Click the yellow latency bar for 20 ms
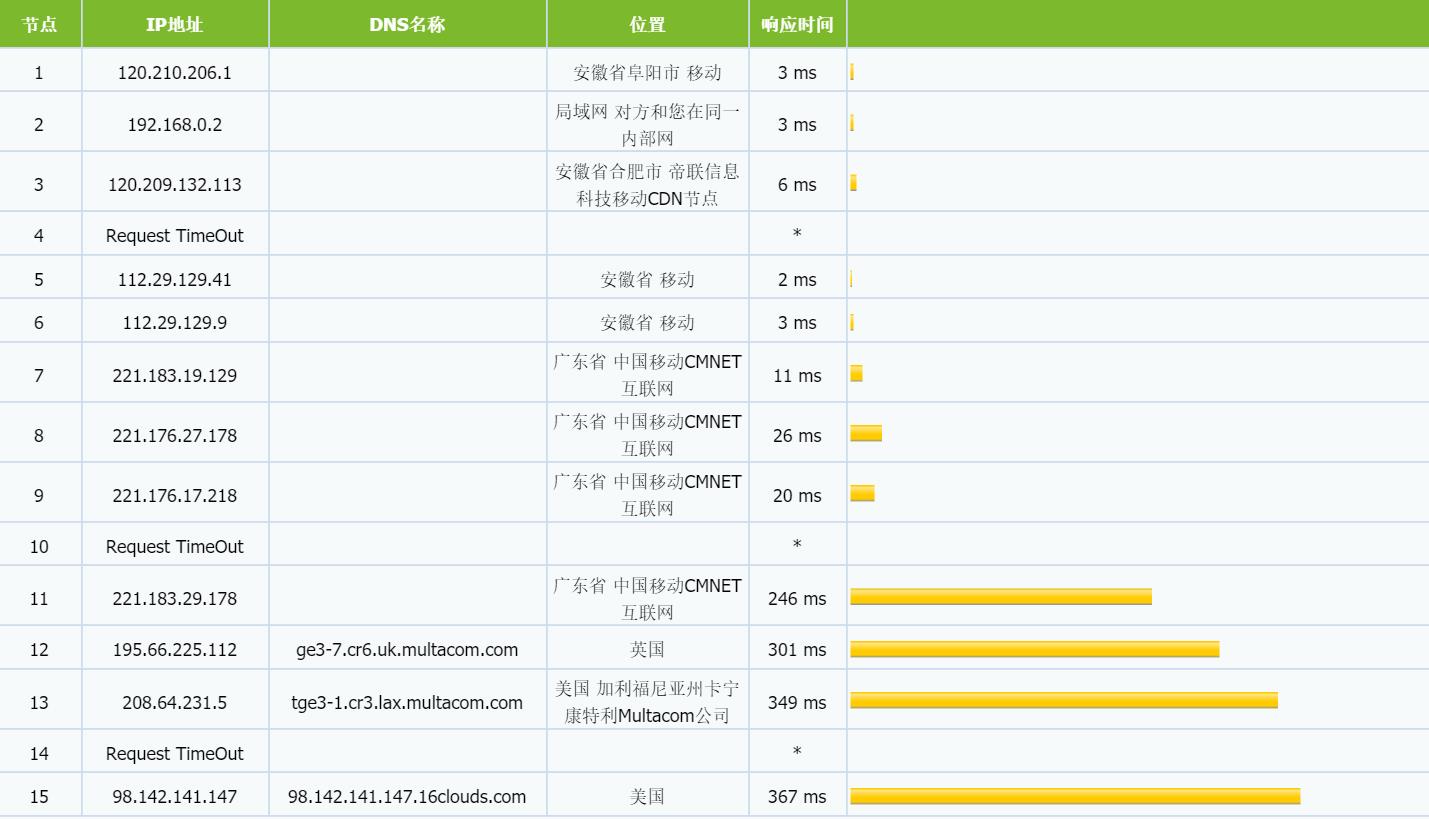 862,493
